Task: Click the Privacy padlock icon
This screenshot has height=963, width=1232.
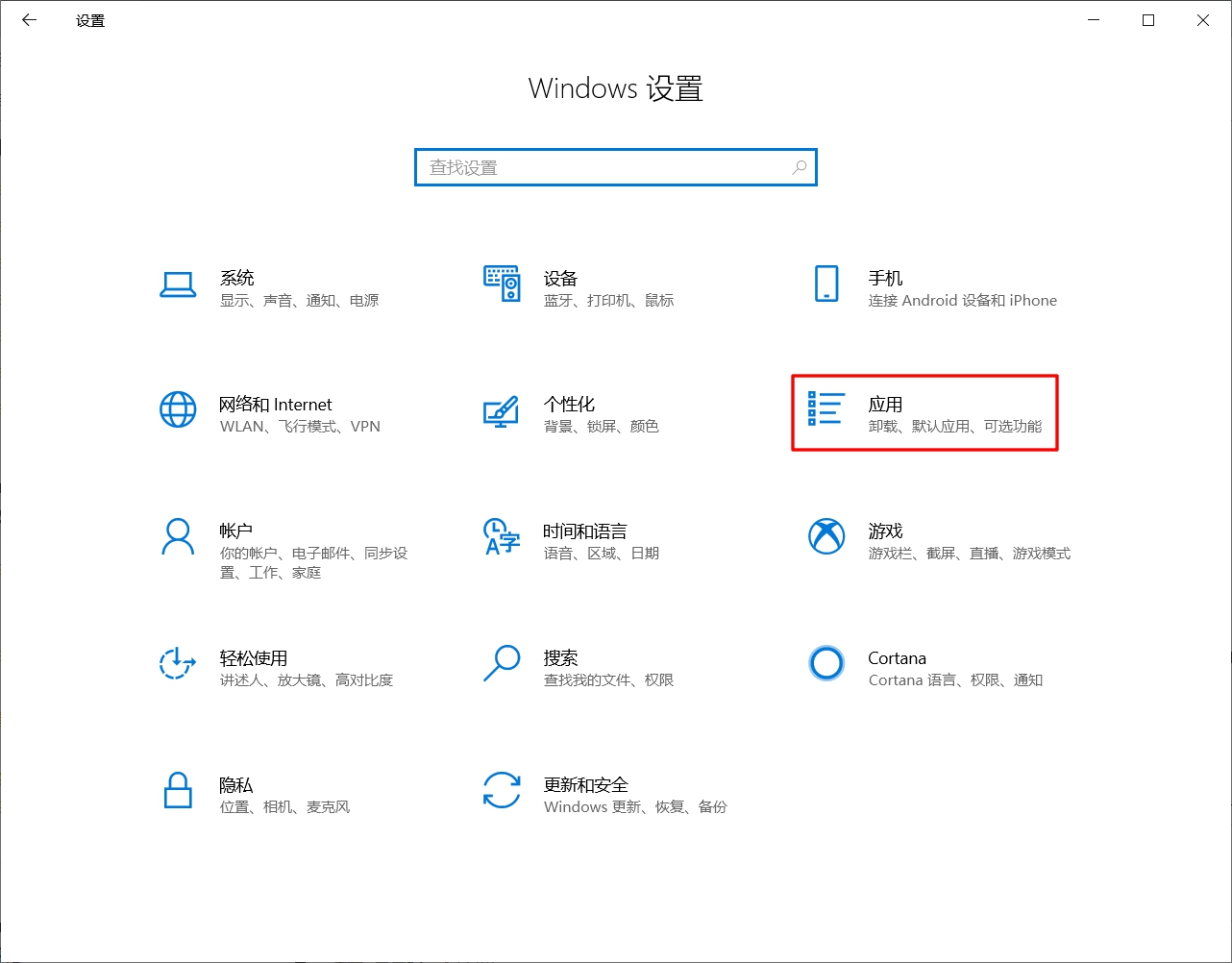Action: tap(178, 791)
